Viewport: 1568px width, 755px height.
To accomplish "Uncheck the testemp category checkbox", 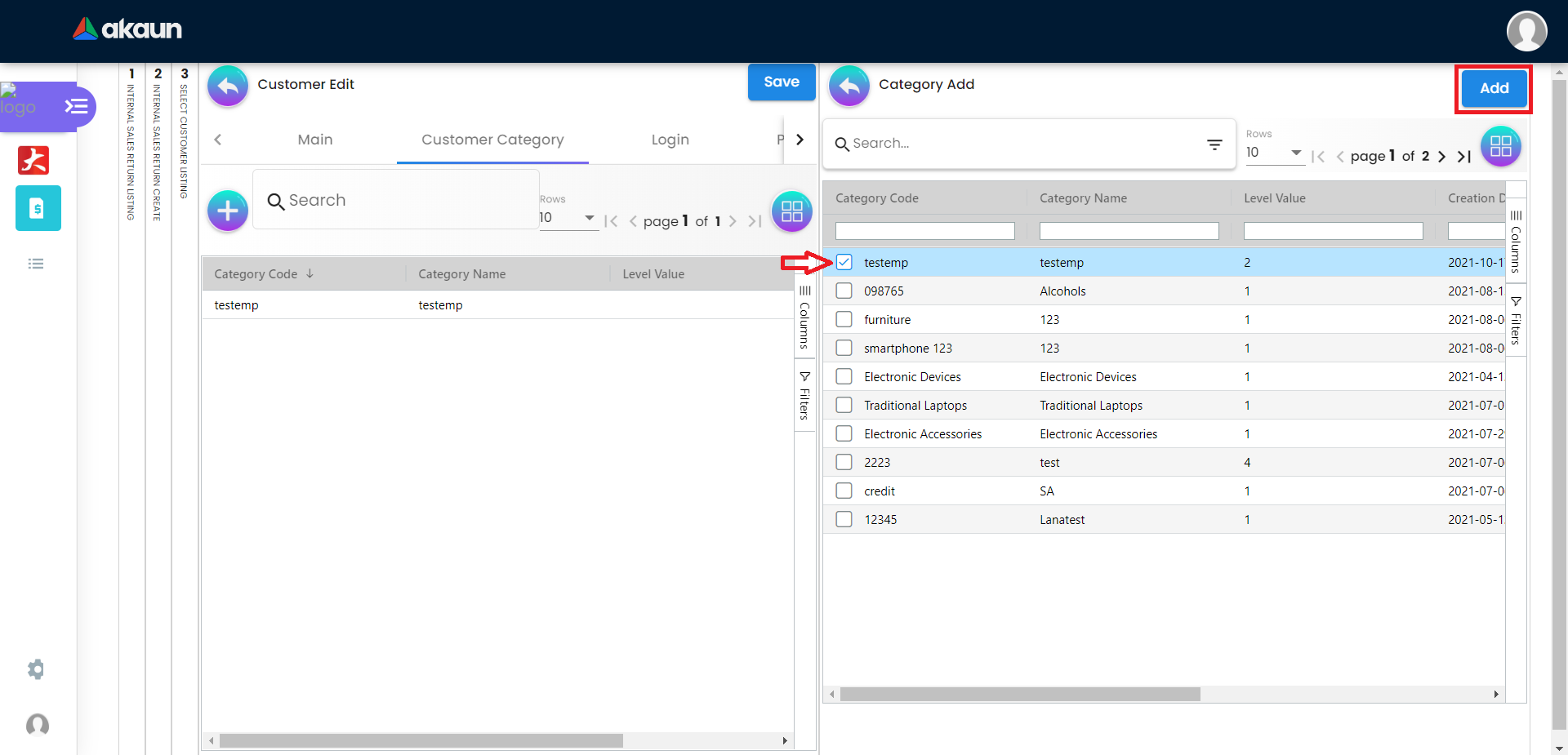I will [844, 262].
